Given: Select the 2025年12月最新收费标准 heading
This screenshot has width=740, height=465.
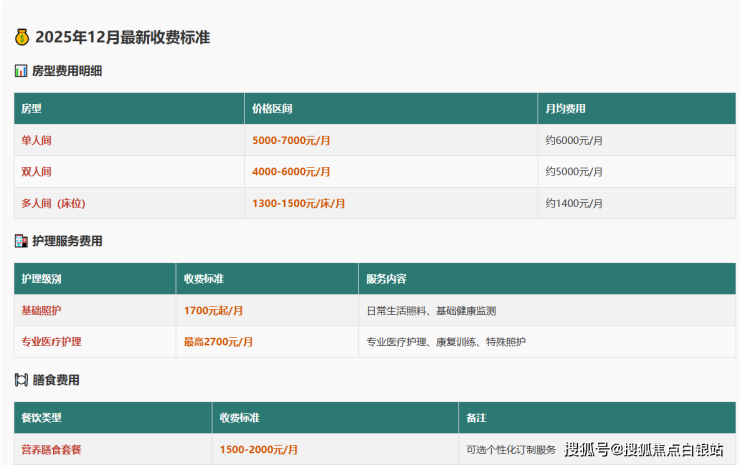Looking at the screenshot, I should [x=122, y=37].
